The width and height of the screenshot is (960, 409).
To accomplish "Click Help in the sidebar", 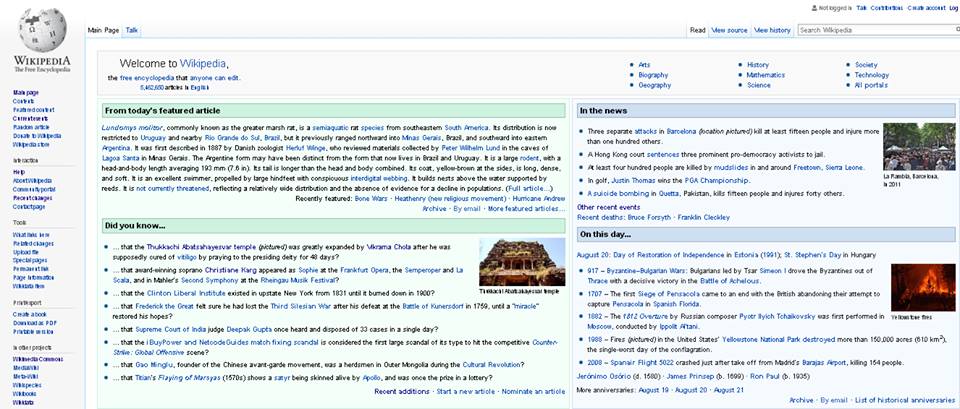I will [18, 172].
